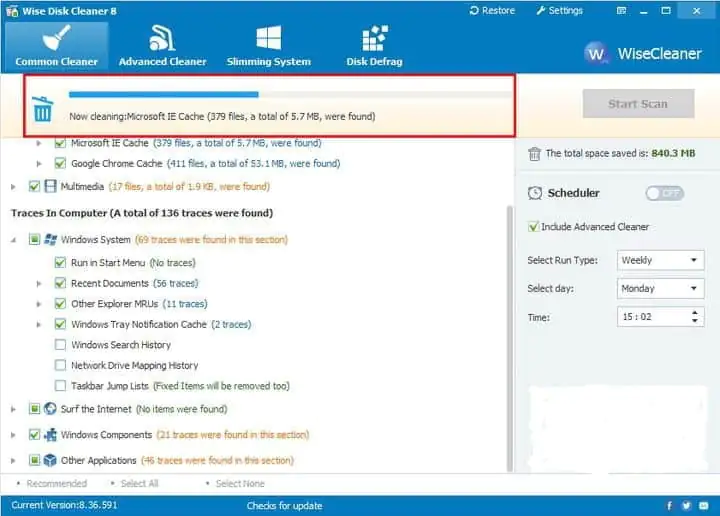Enable the Windows Search History checkbox
720x516 pixels.
61,345
